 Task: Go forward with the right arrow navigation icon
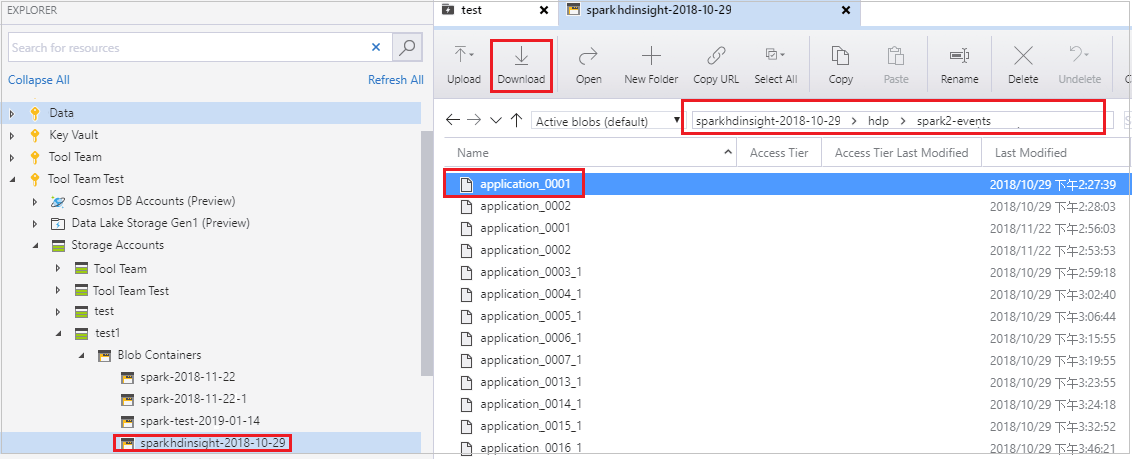tap(474, 121)
